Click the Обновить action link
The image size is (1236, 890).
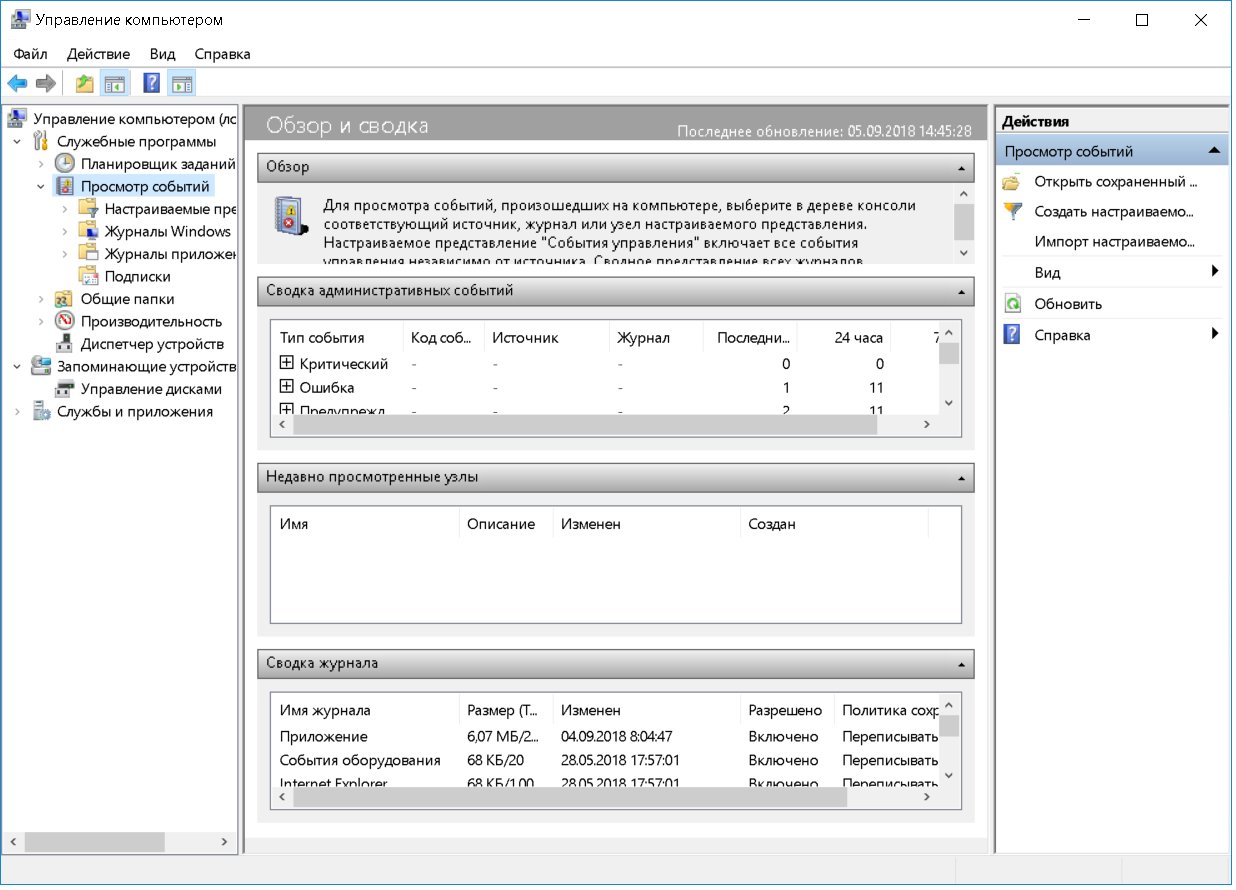point(1068,304)
